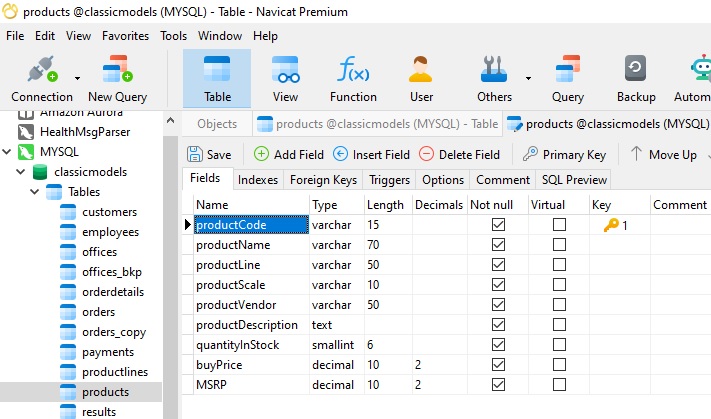
Task: Switch to the Indexes tab
Action: tap(258, 180)
